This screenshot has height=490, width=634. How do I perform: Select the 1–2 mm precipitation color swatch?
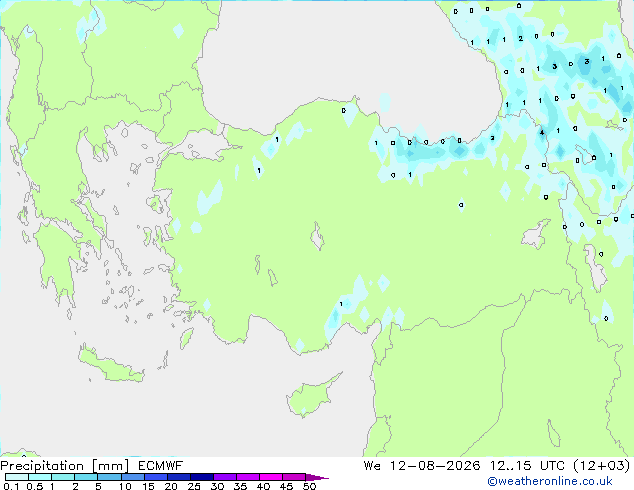click(x=63, y=477)
